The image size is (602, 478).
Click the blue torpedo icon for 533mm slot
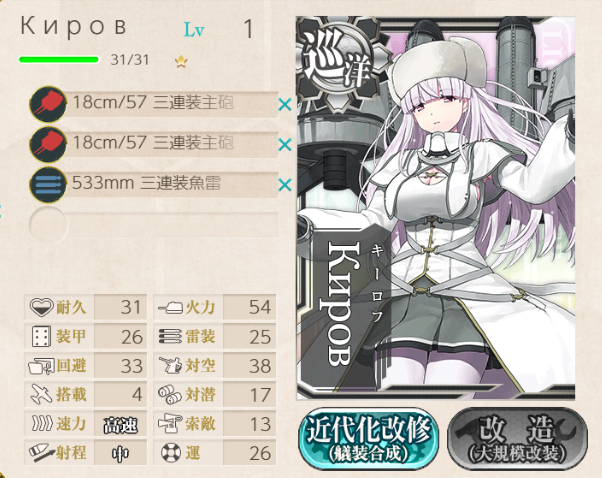click(x=48, y=185)
